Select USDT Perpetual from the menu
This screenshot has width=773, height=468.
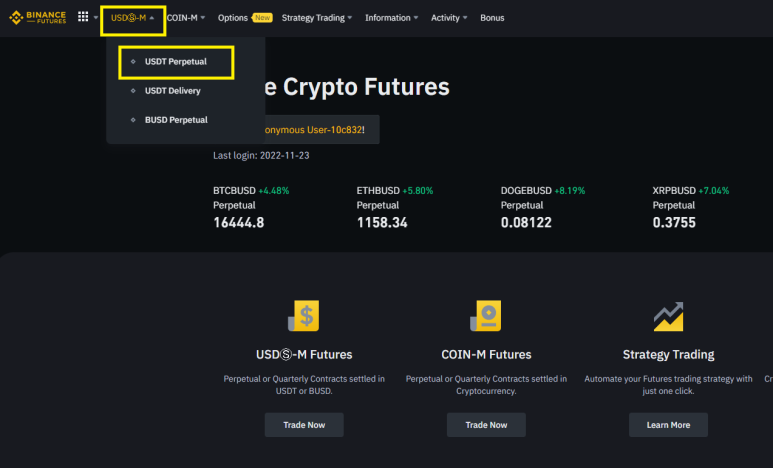(x=176, y=62)
